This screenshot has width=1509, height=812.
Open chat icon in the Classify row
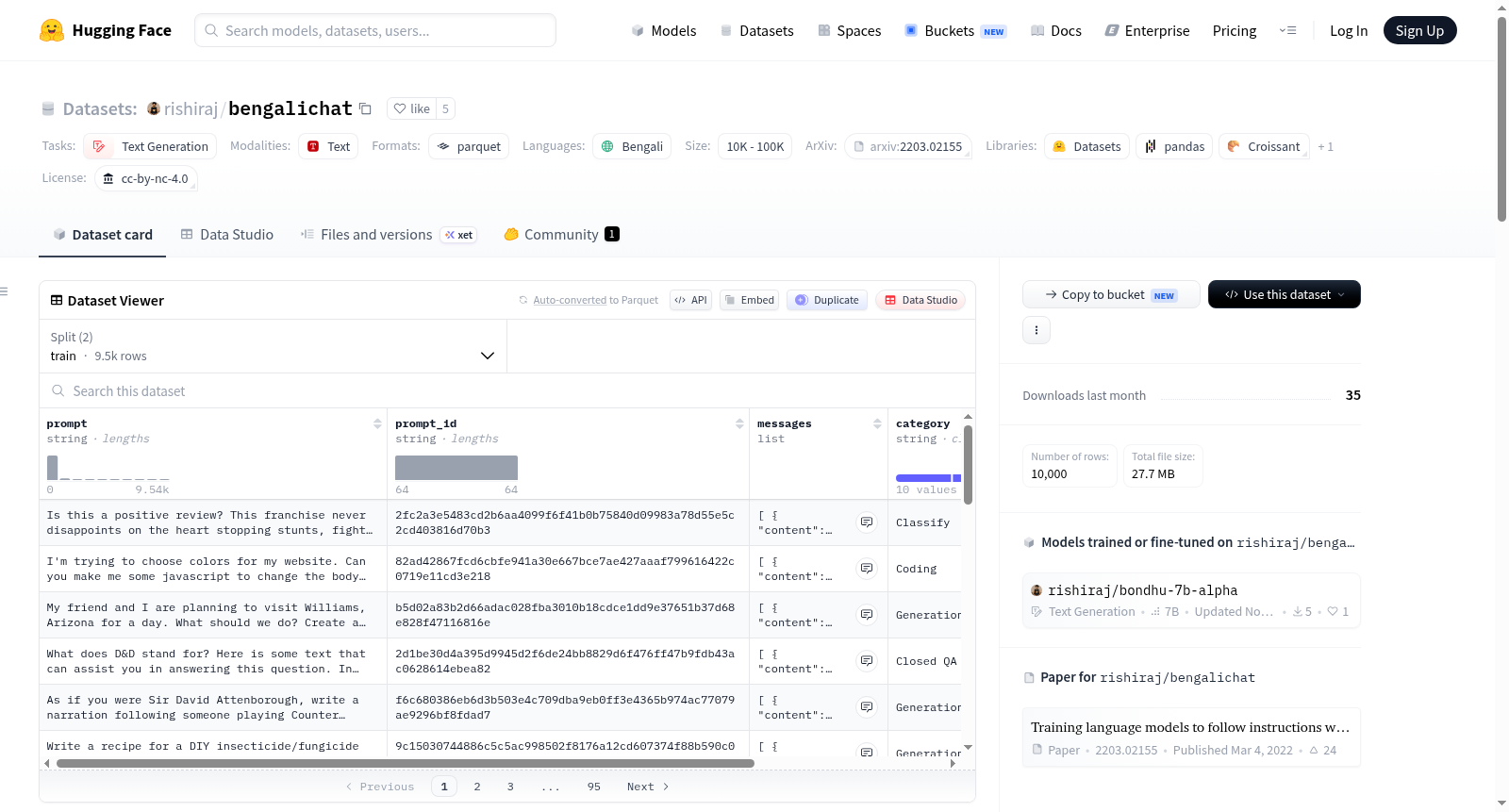(x=867, y=522)
